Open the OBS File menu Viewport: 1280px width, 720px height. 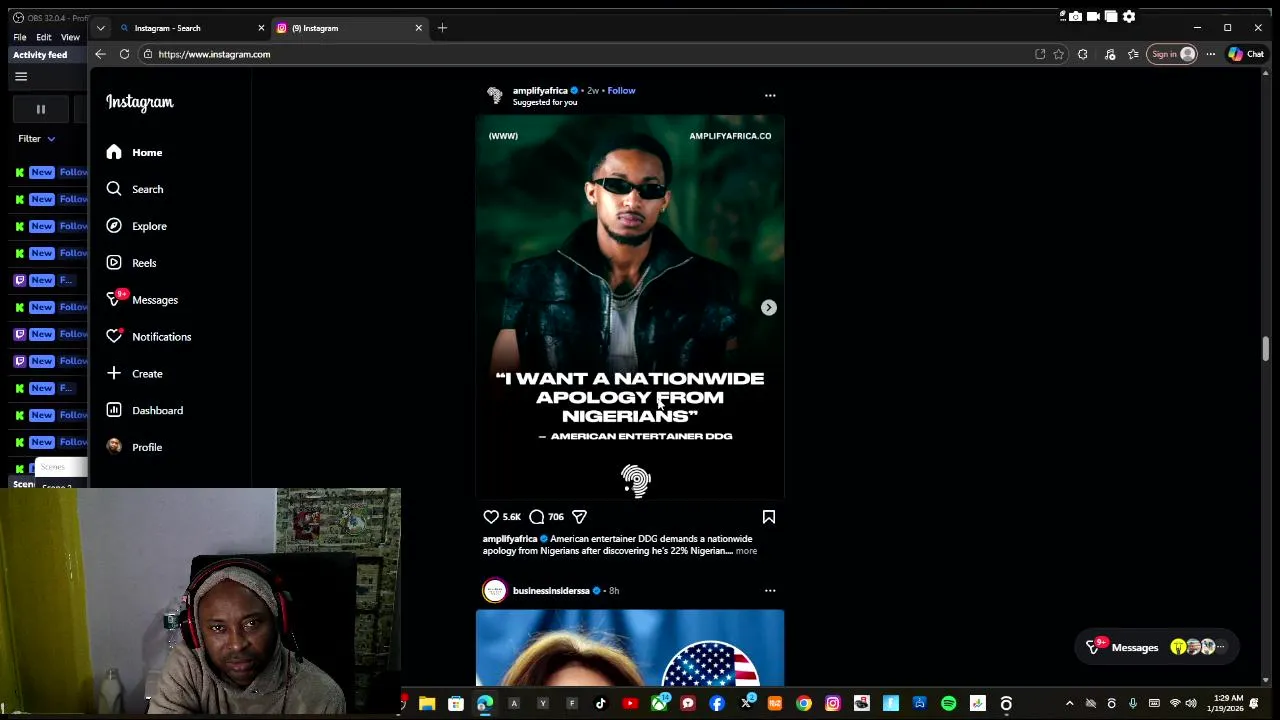pyautogui.click(x=20, y=37)
